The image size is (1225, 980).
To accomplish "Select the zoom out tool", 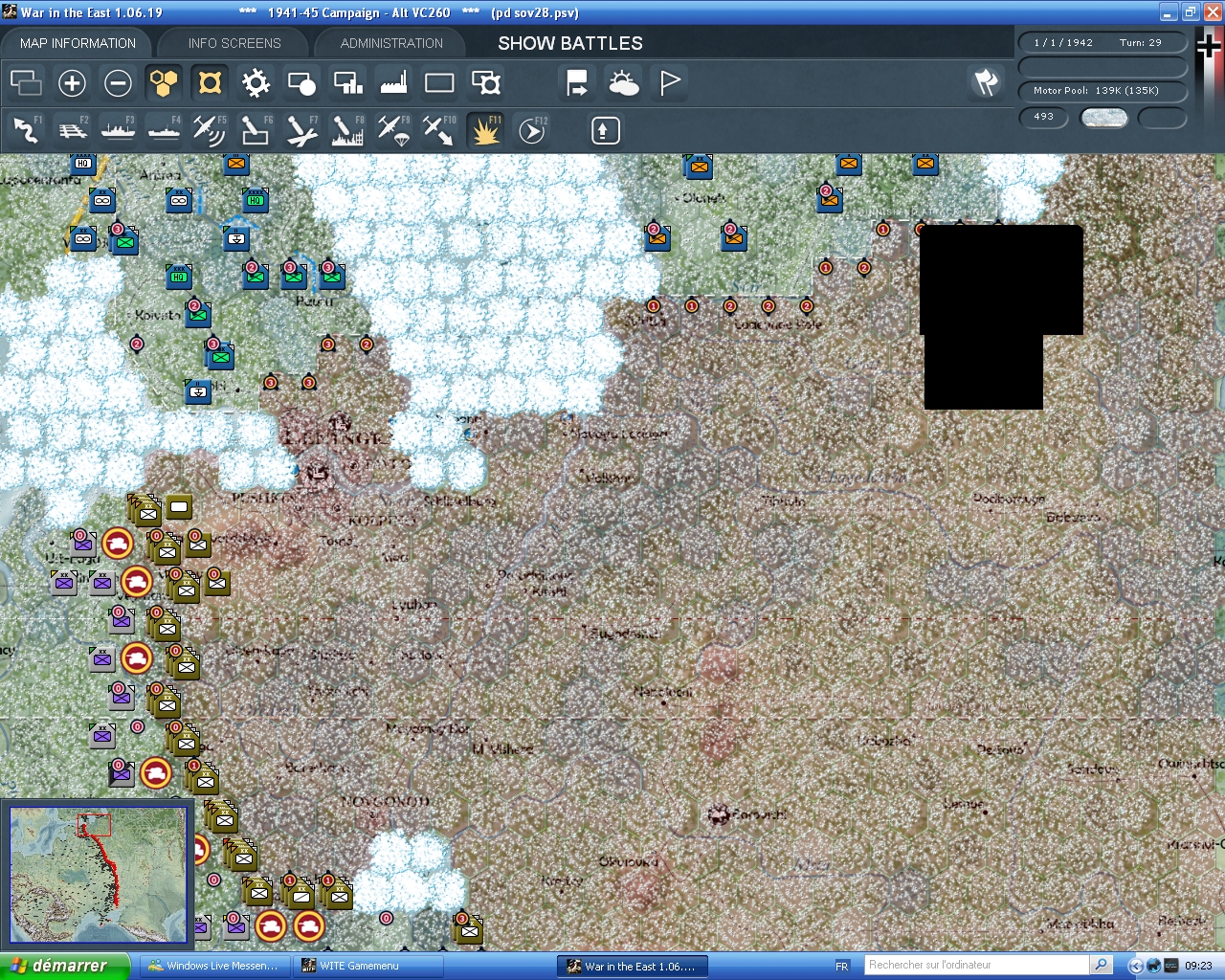I will tap(118, 83).
